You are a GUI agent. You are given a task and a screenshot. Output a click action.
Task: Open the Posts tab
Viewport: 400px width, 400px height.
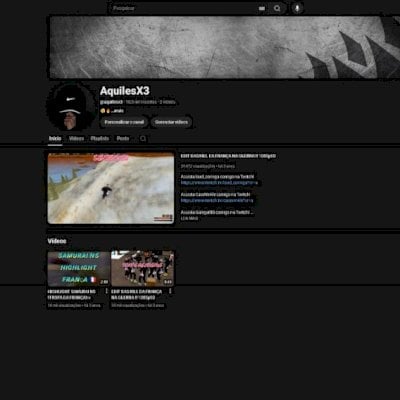pyautogui.click(x=123, y=139)
